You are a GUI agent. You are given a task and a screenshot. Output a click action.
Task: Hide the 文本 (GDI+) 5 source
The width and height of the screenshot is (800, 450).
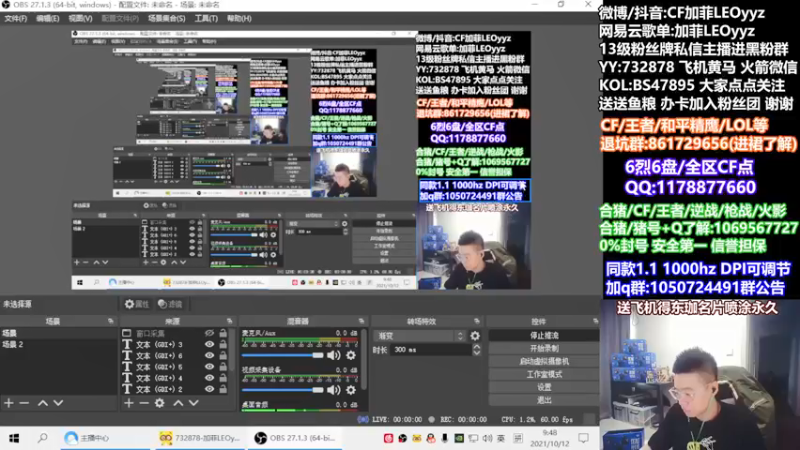pos(209,367)
